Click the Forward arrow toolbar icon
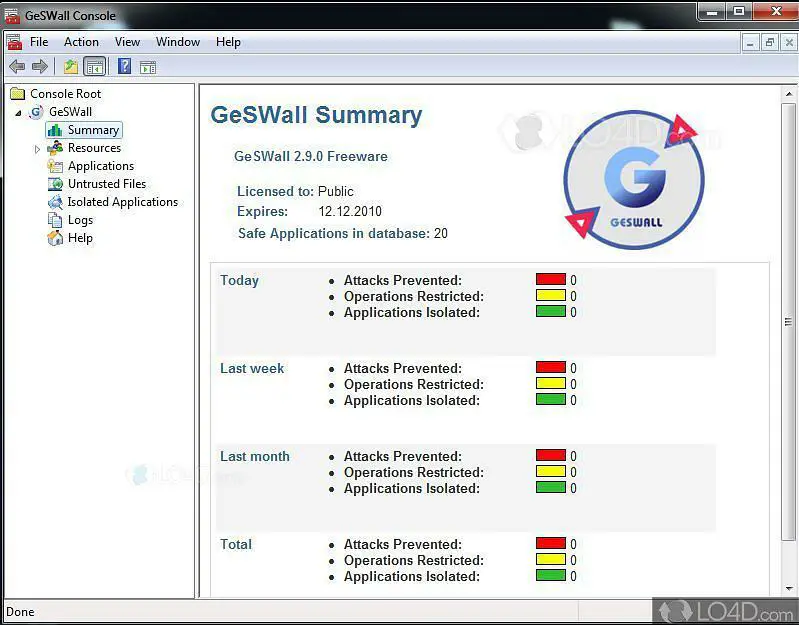Screen dimensions: 799x625 (40, 66)
